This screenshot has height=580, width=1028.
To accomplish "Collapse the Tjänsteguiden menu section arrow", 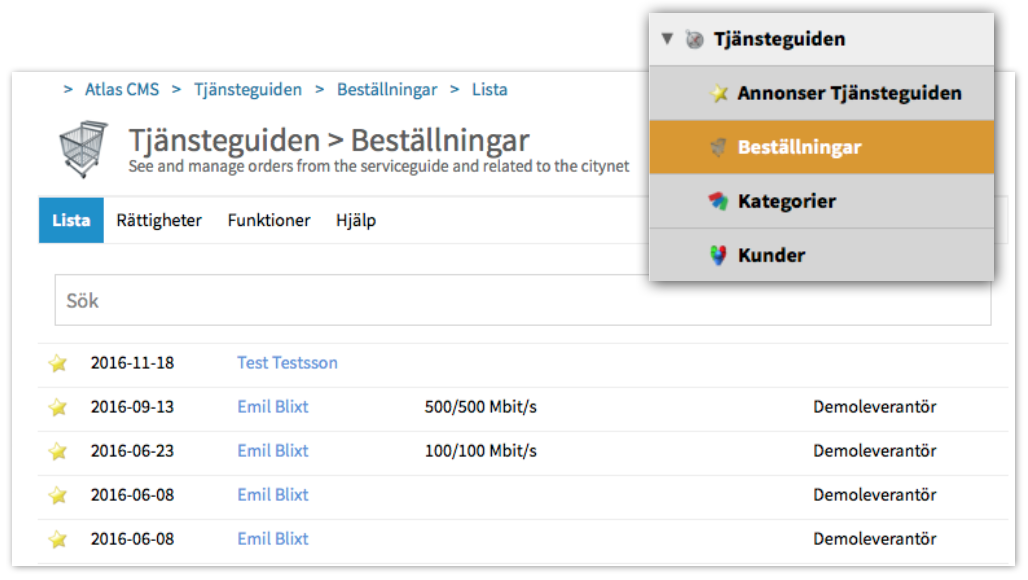I will coord(667,39).
